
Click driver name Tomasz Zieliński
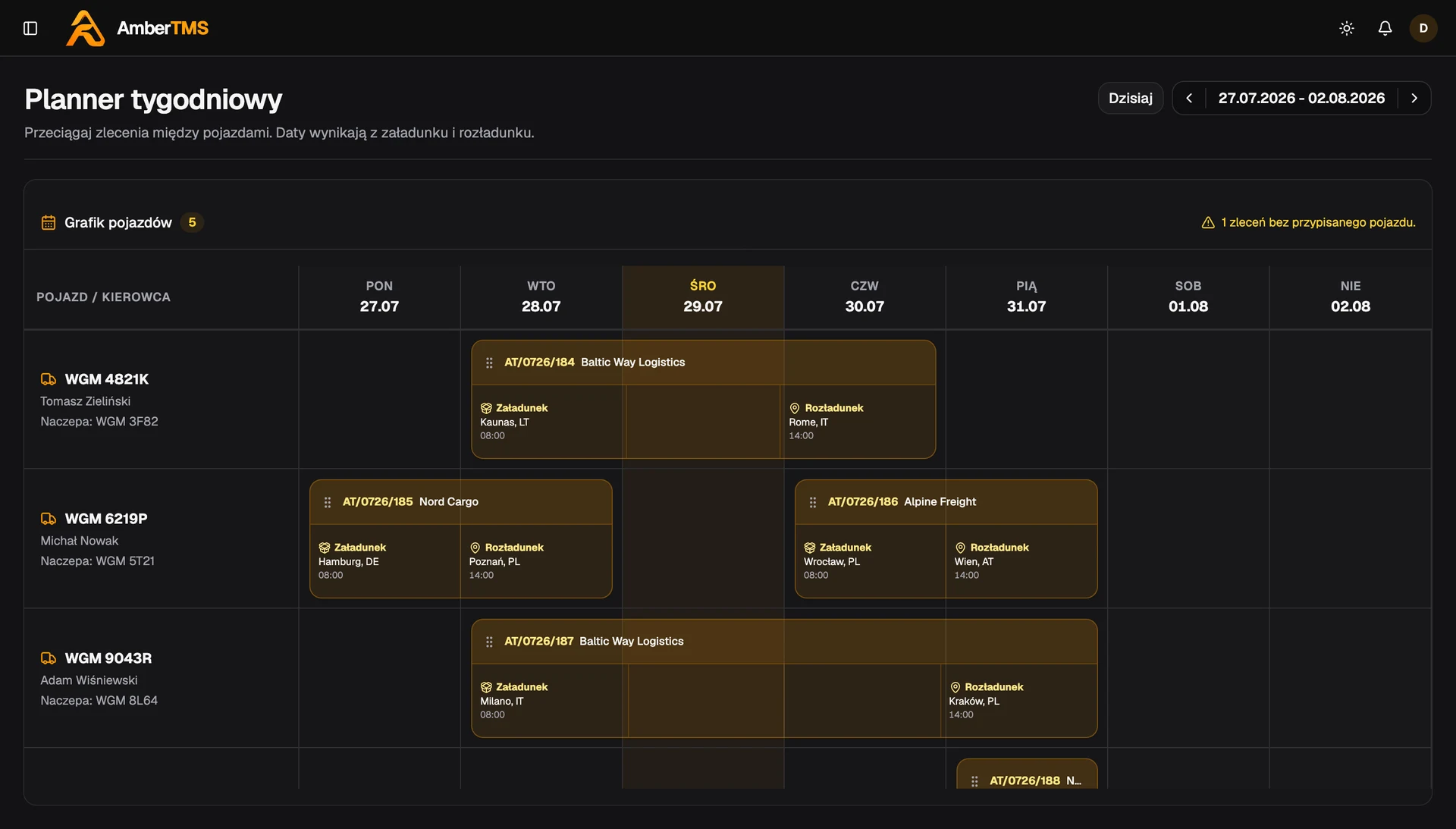[x=85, y=401]
